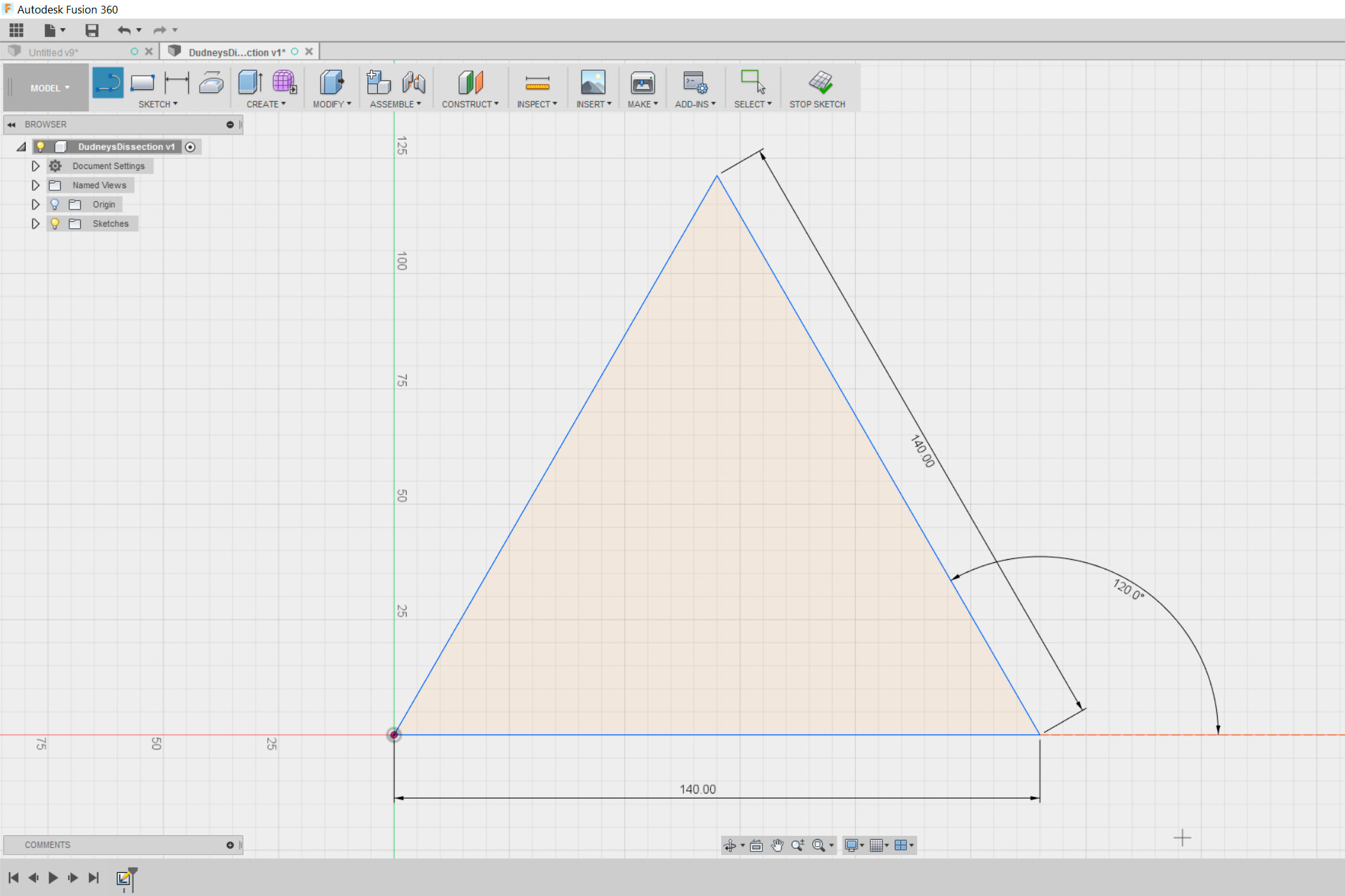Click the Save icon in top bar

pos(92,30)
